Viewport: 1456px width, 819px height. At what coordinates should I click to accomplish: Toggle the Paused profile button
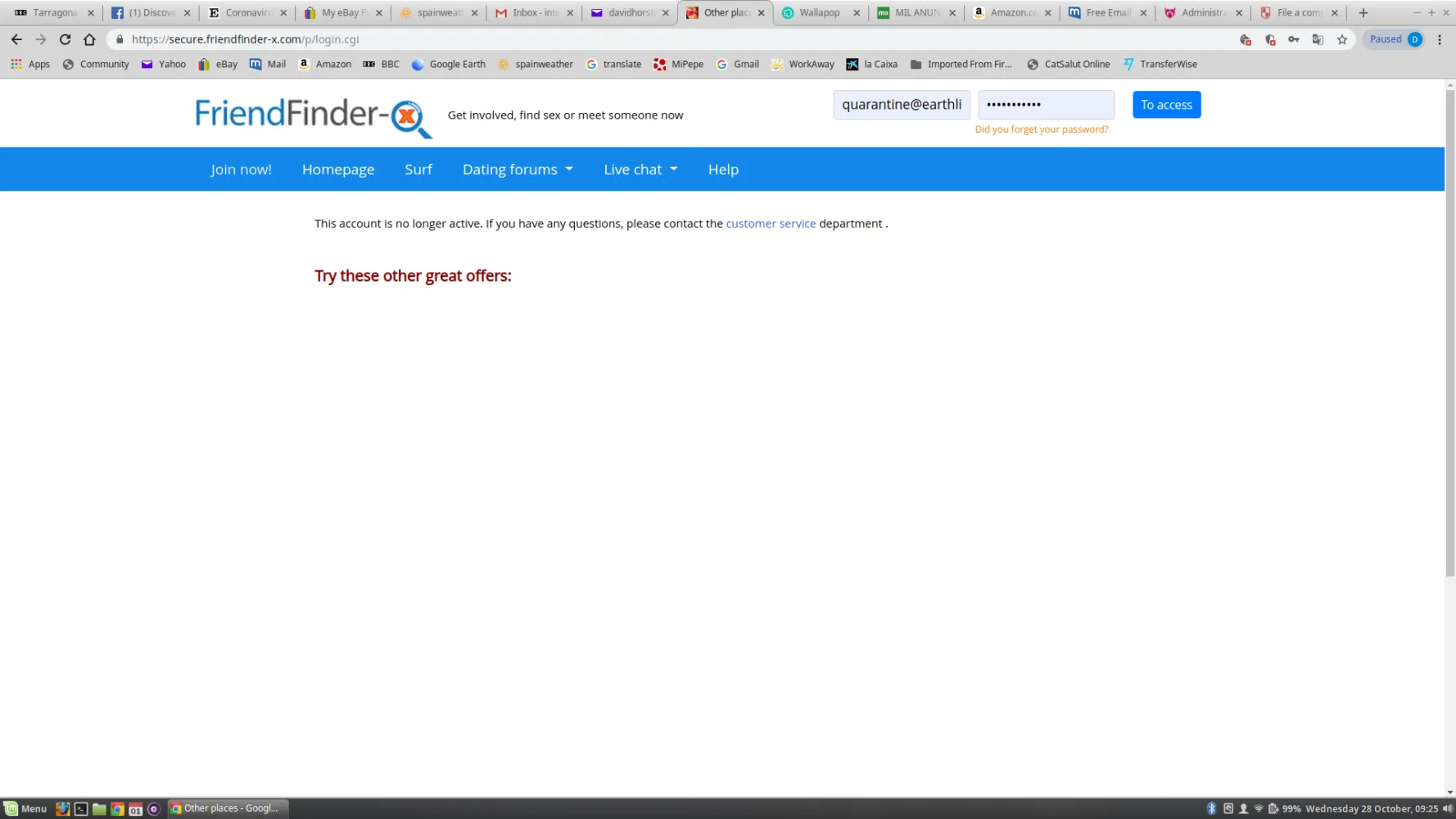[1395, 39]
